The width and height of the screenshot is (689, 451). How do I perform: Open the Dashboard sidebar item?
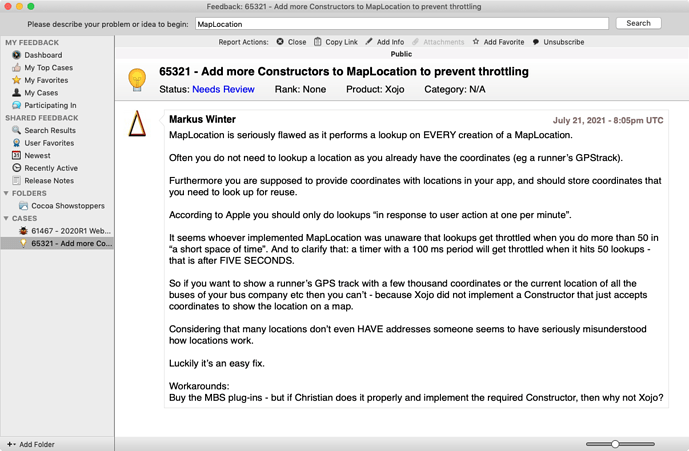coord(57,55)
